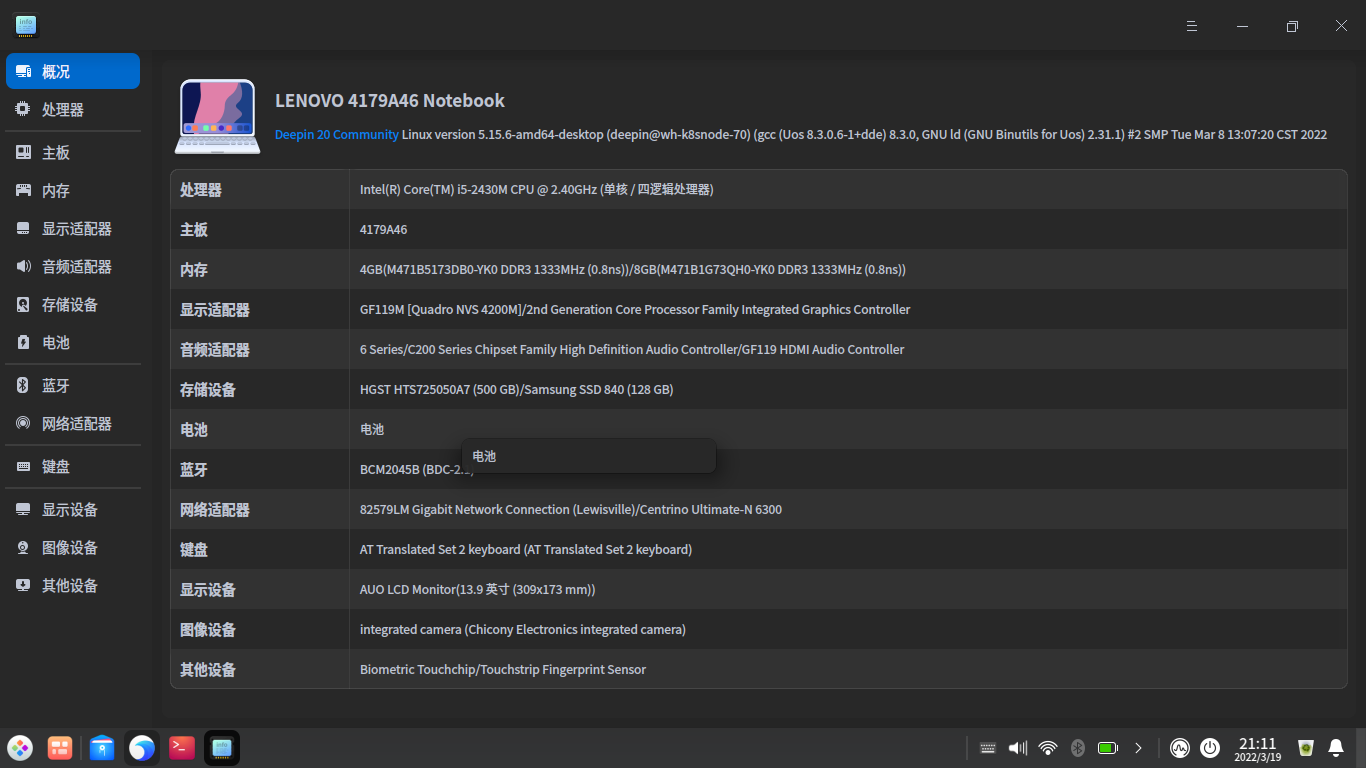Select 存储设备 storage devices in sidebar
This screenshot has height=768, width=1366.
pos(69,305)
